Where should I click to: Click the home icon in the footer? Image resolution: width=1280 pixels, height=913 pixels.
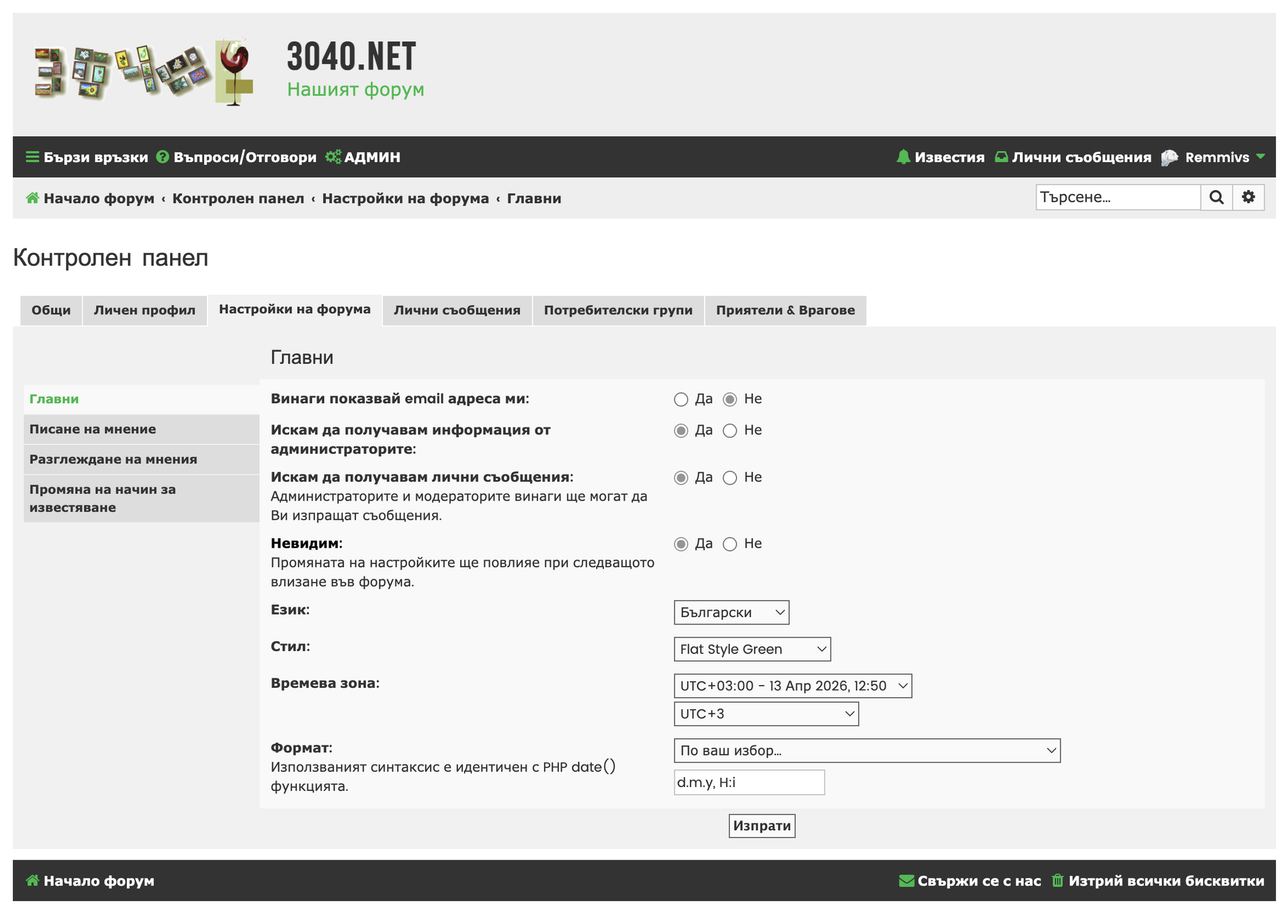point(32,881)
